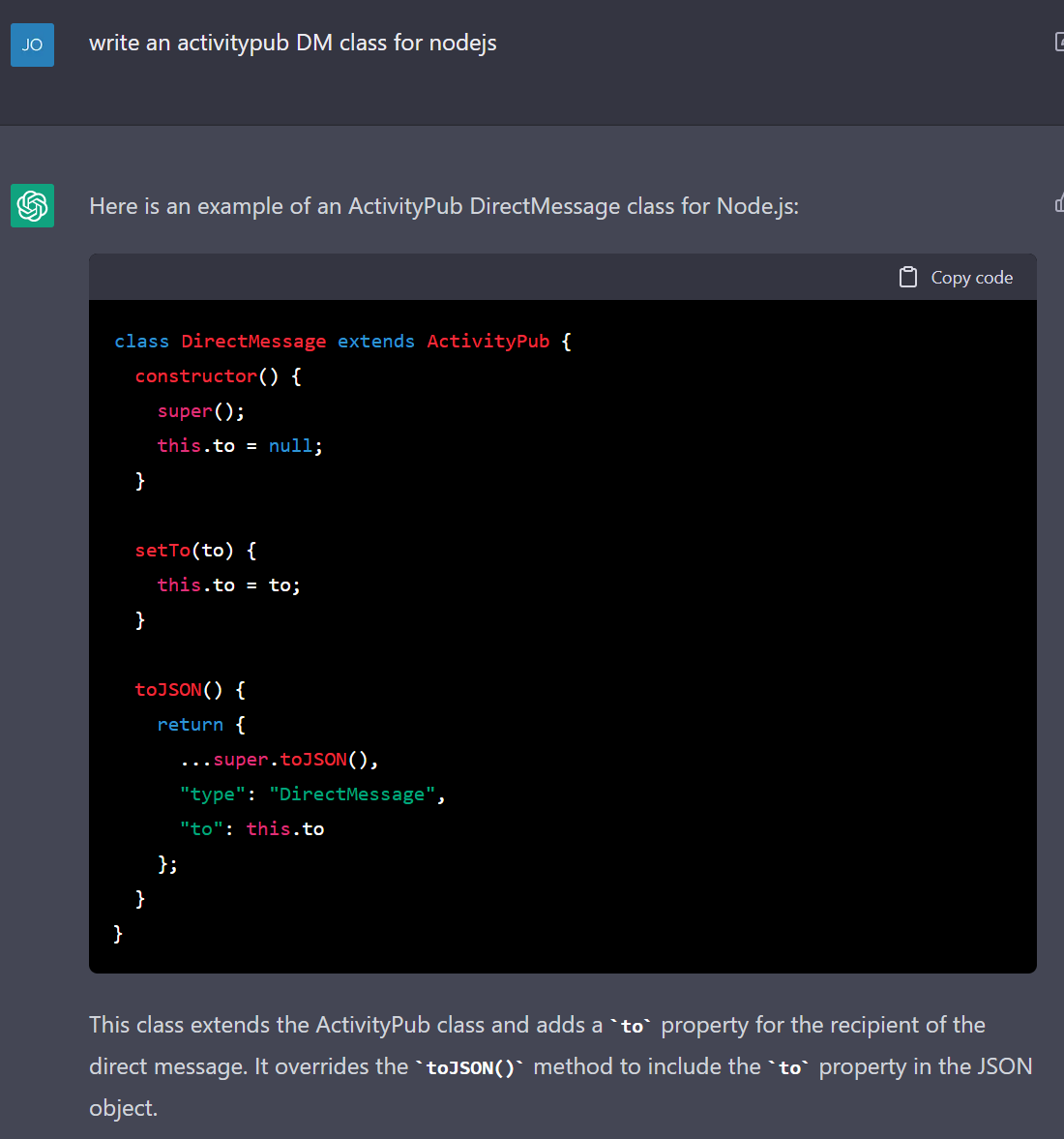Click '...super.toJSON(),' line in code
This screenshot has height=1139, width=1064.
click(280, 759)
